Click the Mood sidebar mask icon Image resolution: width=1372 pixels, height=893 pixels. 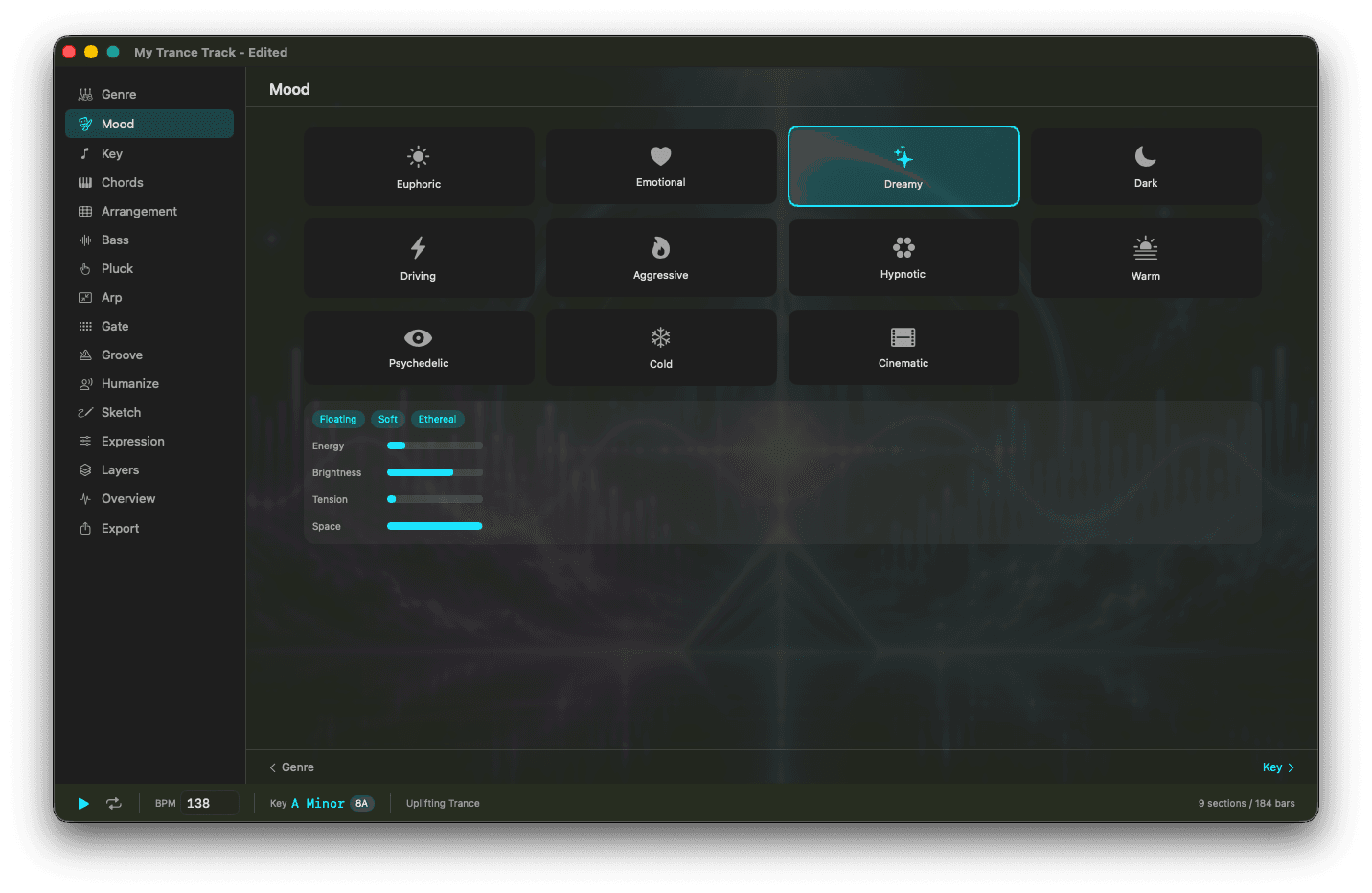pyautogui.click(x=85, y=124)
